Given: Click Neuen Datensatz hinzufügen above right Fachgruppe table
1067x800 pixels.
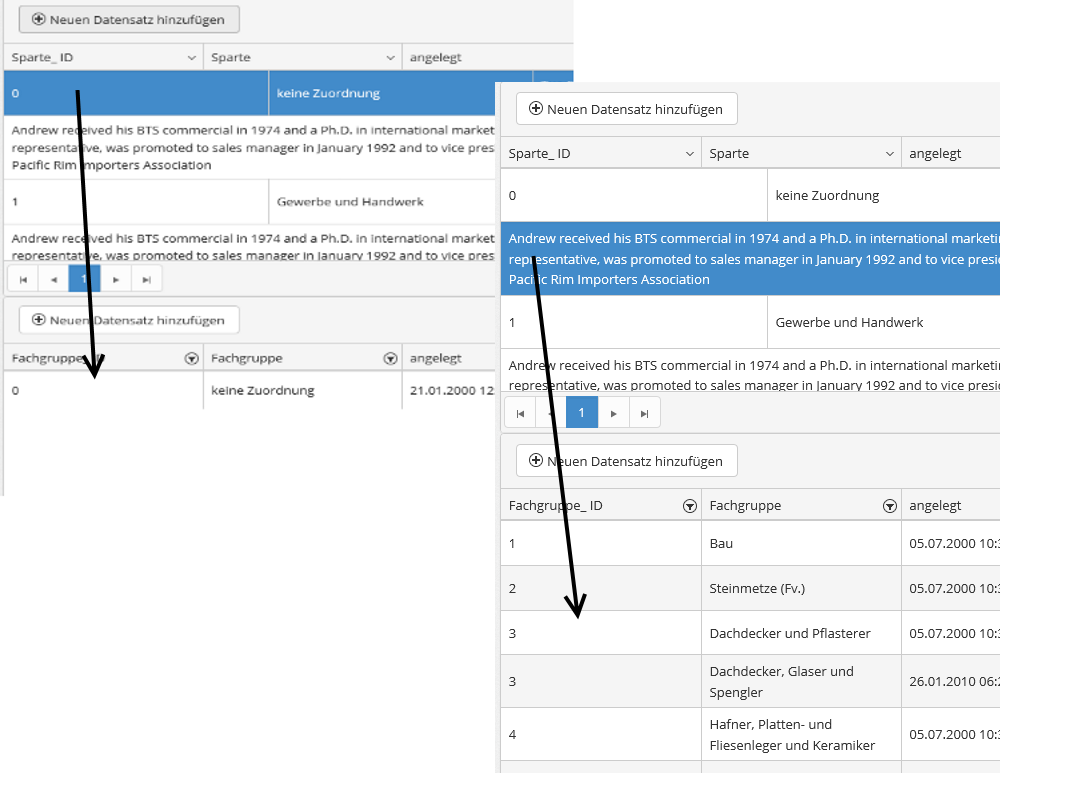Looking at the screenshot, I should 626,461.
